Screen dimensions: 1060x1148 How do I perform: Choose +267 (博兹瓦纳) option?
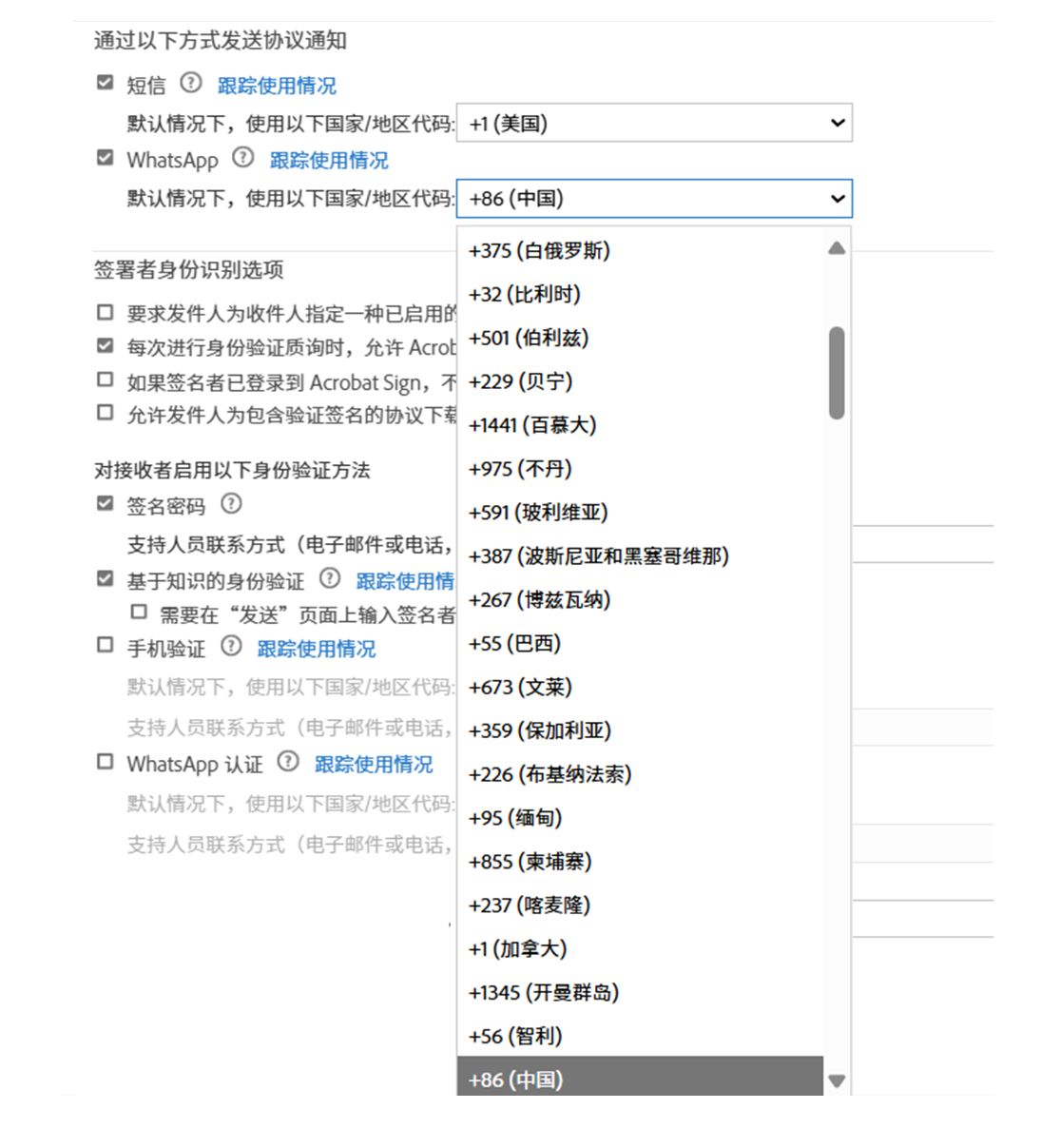pyautogui.click(x=640, y=599)
